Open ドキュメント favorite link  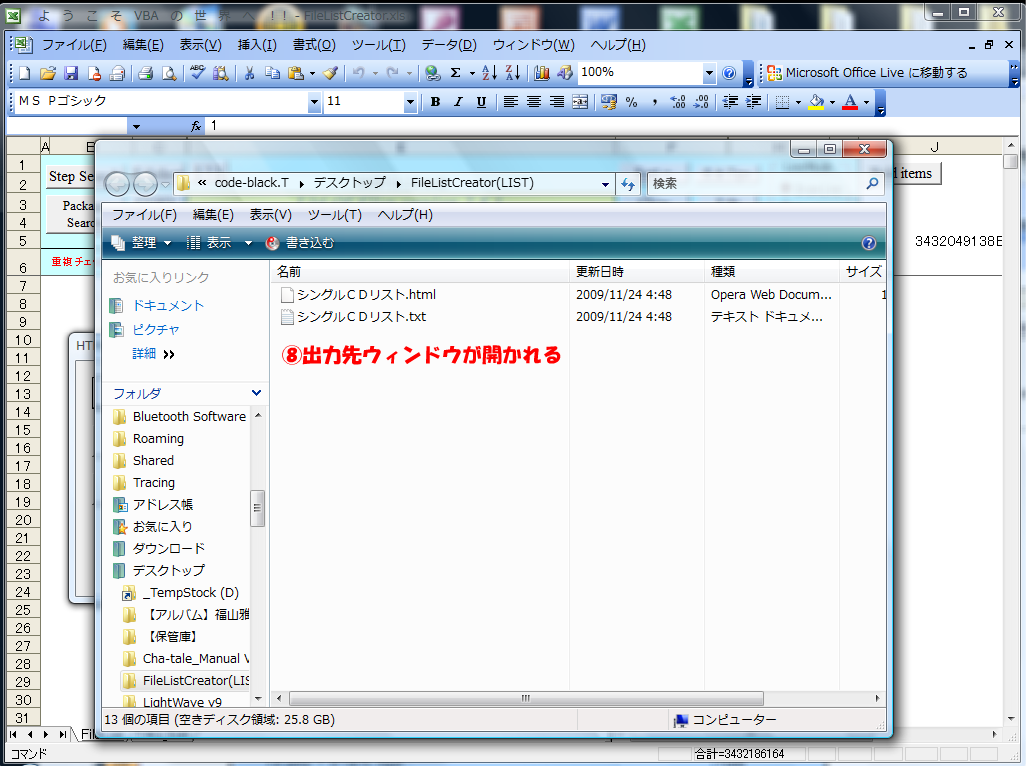168,306
